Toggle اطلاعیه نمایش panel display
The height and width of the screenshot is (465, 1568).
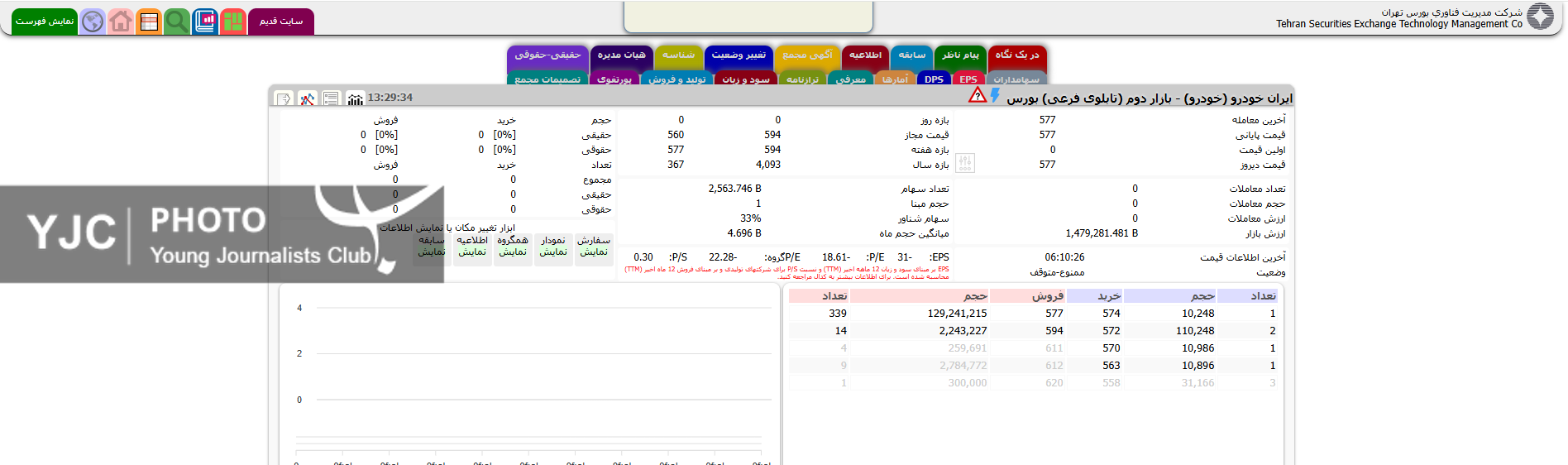[472, 249]
